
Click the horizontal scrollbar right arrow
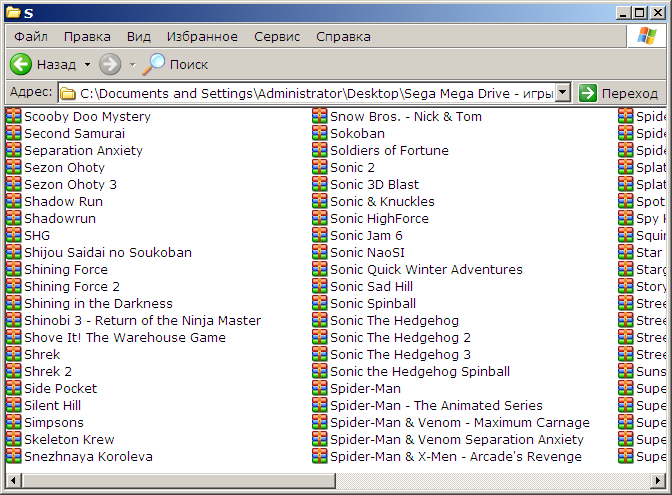658,480
